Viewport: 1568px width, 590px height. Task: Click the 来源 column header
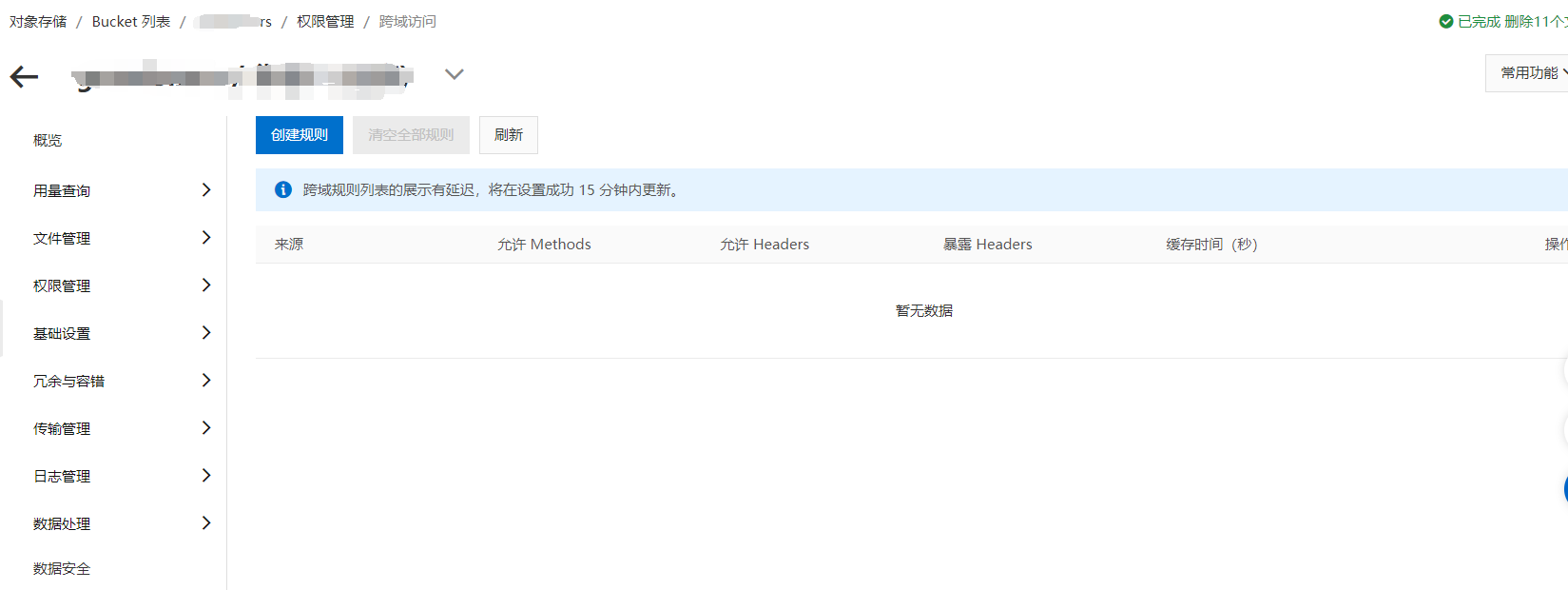(x=289, y=245)
